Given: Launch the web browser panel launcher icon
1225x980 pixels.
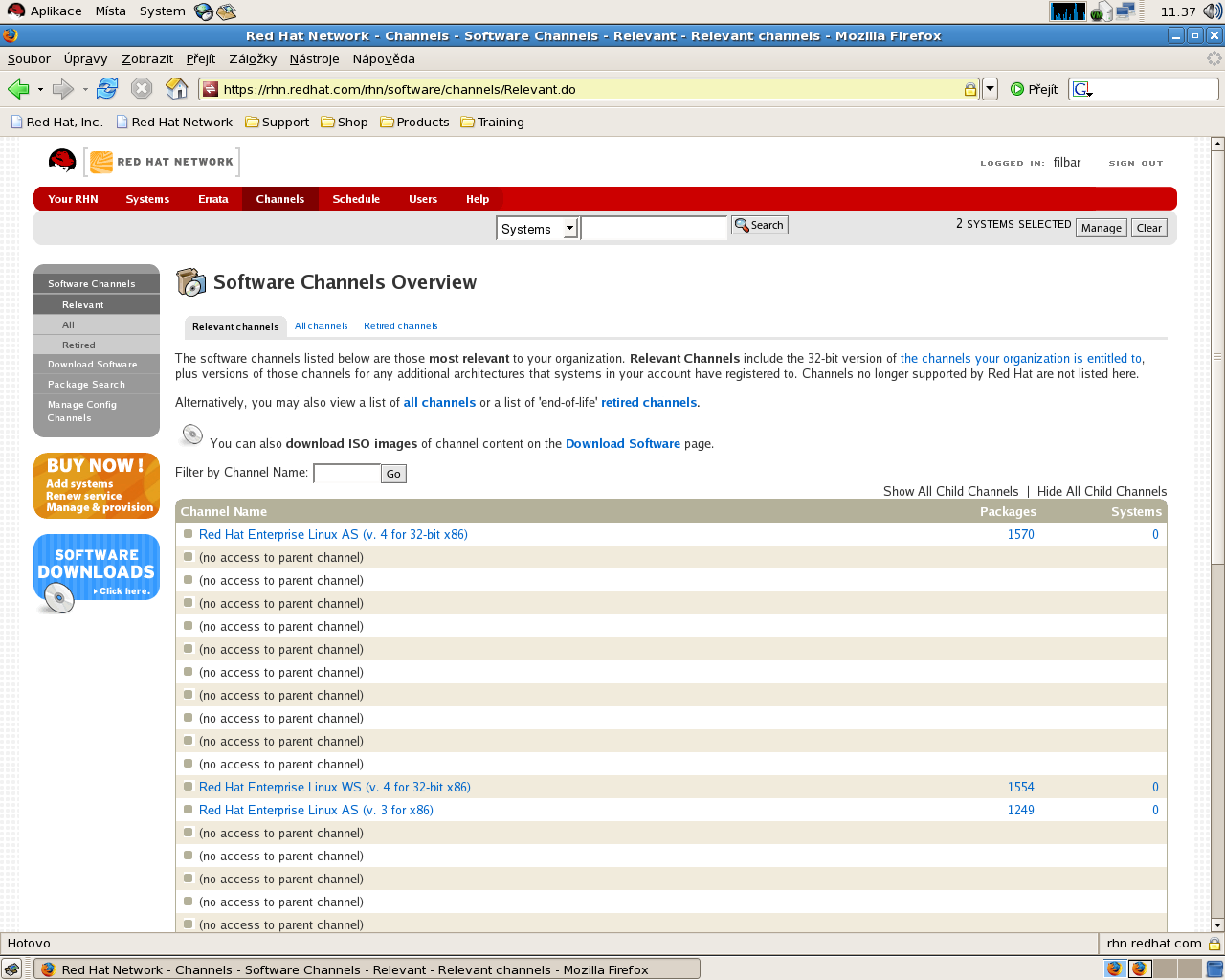Looking at the screenshot, I should [x=203, y=11].
